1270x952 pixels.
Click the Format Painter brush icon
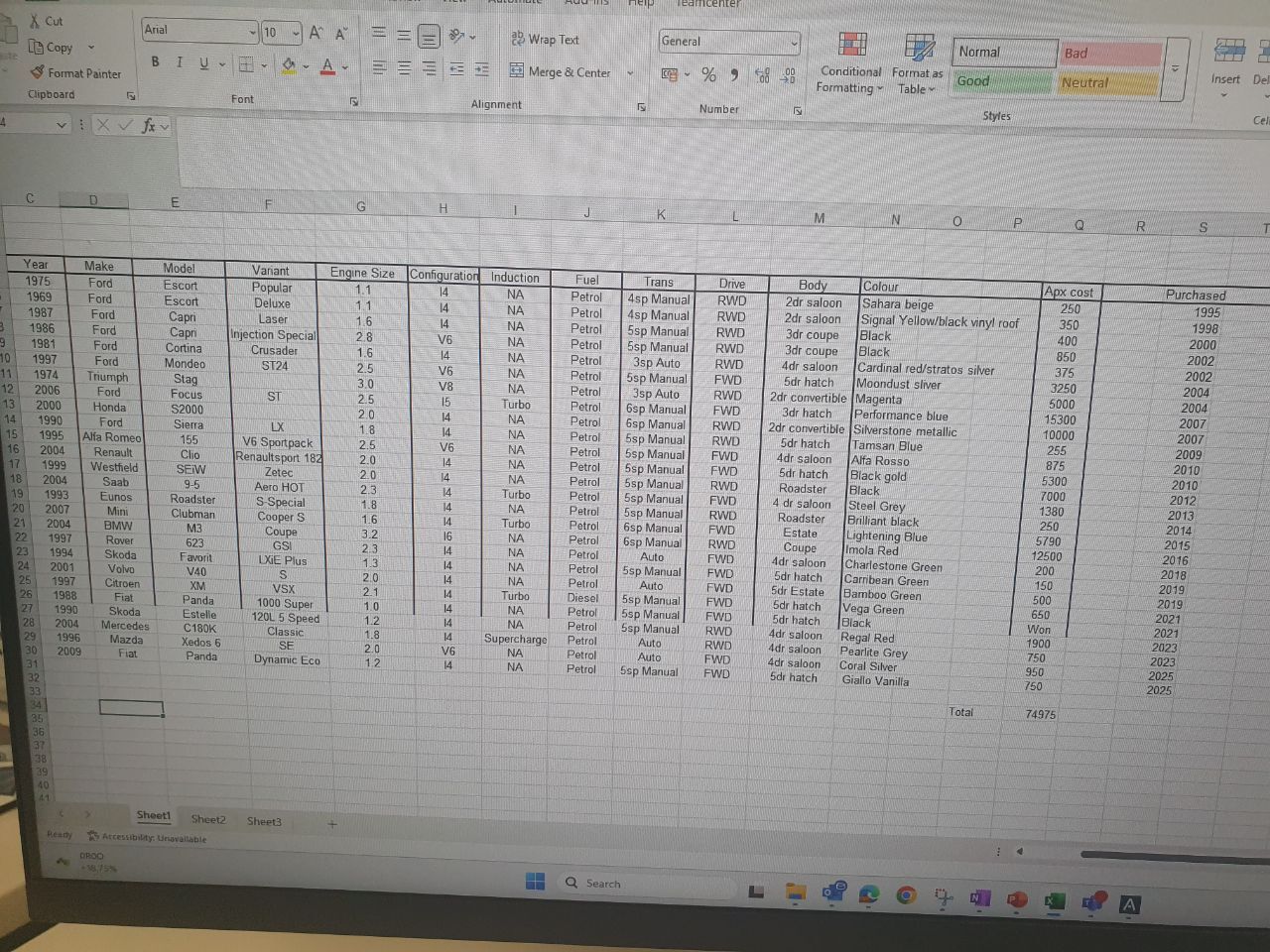38,72
